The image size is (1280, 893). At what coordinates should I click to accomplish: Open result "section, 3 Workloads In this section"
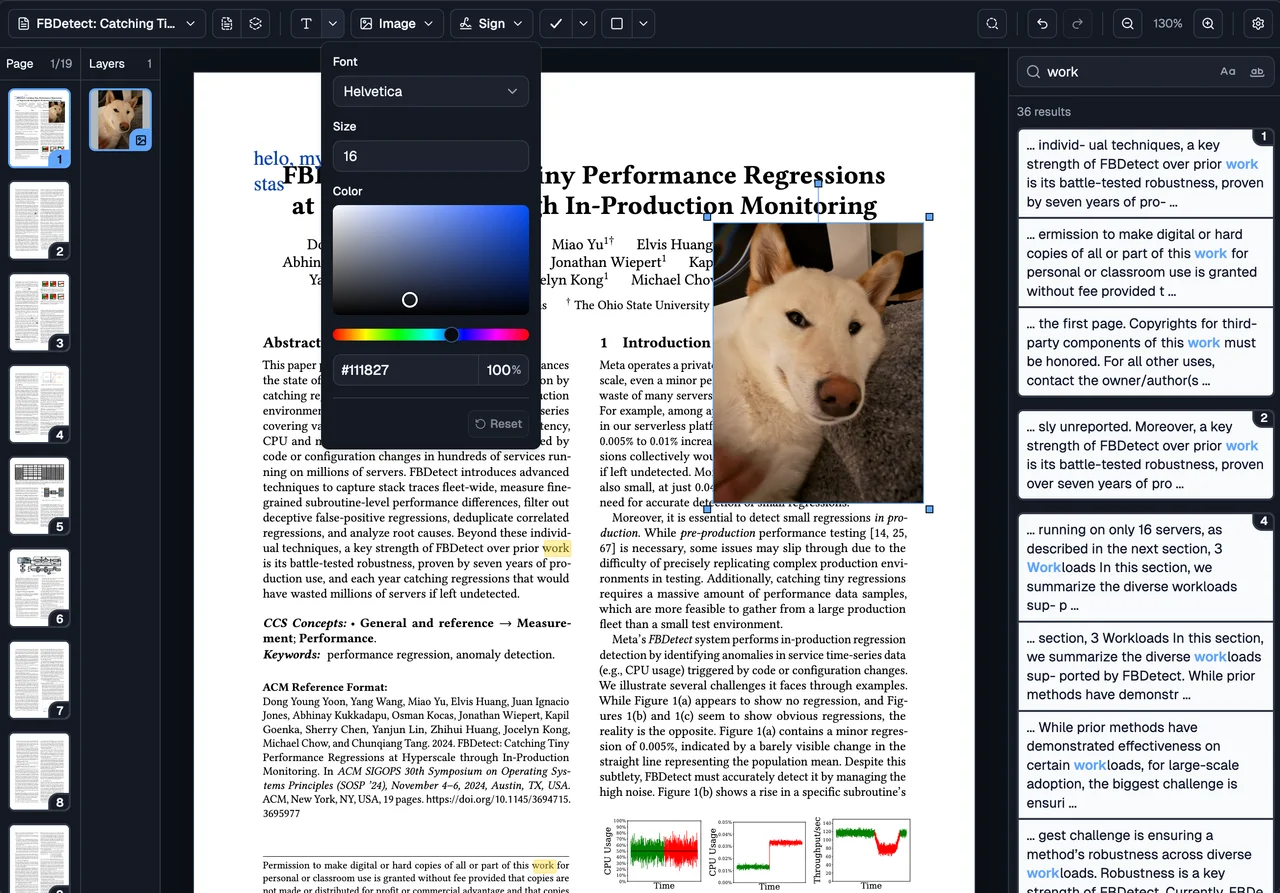point(1145,666)
